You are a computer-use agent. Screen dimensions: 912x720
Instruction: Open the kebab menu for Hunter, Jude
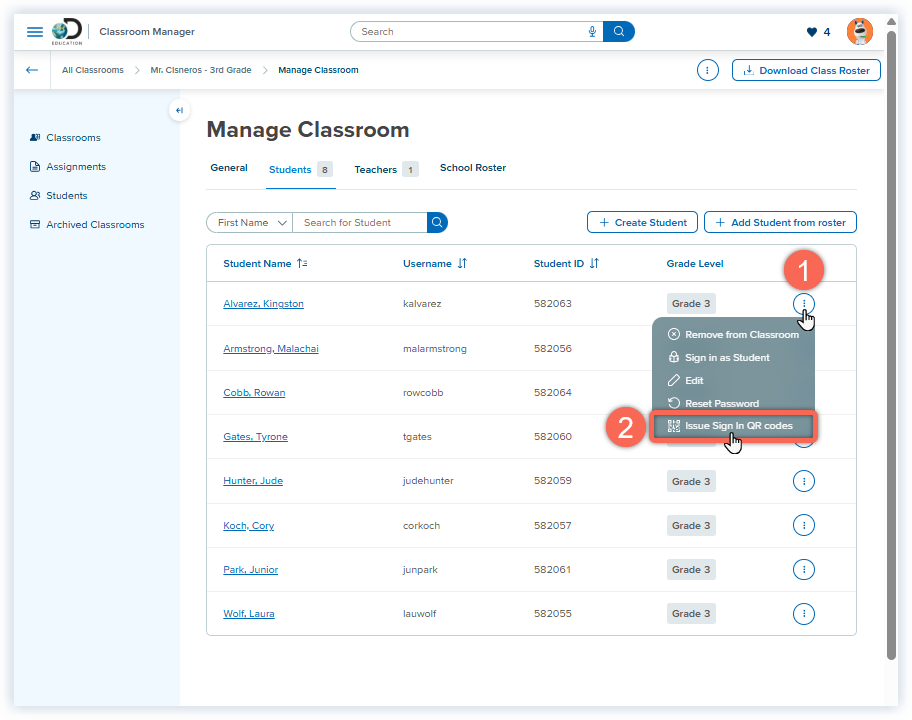point(804,481)
